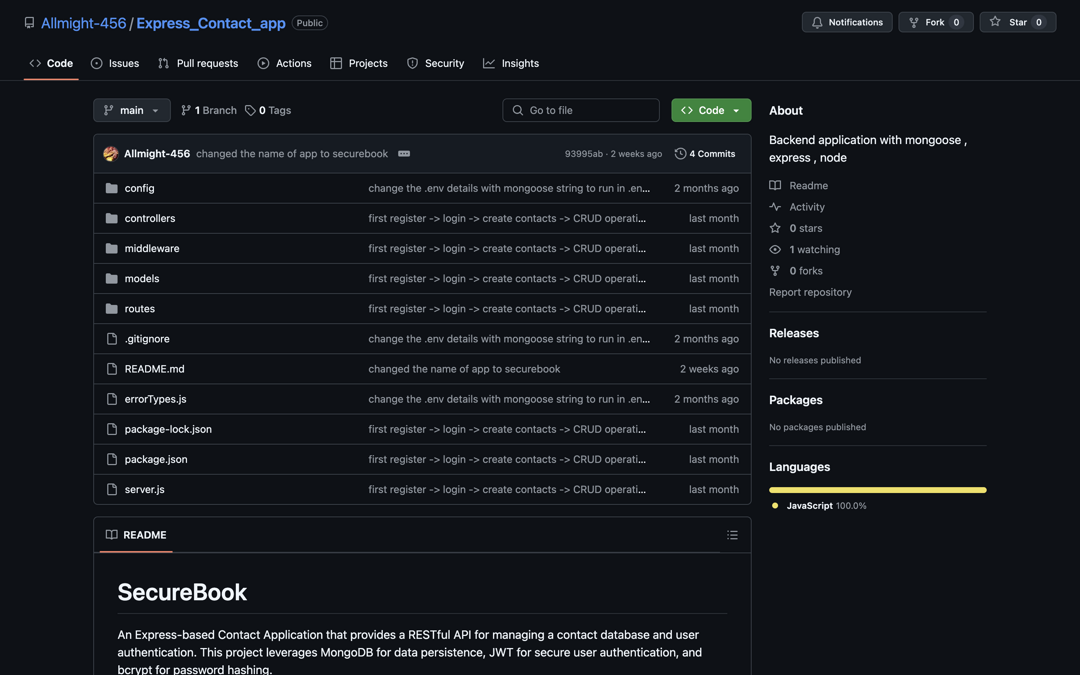Open the Express_Contact_app repository link
This screenshot has width=1080, height=675.
tap(211, 23)
